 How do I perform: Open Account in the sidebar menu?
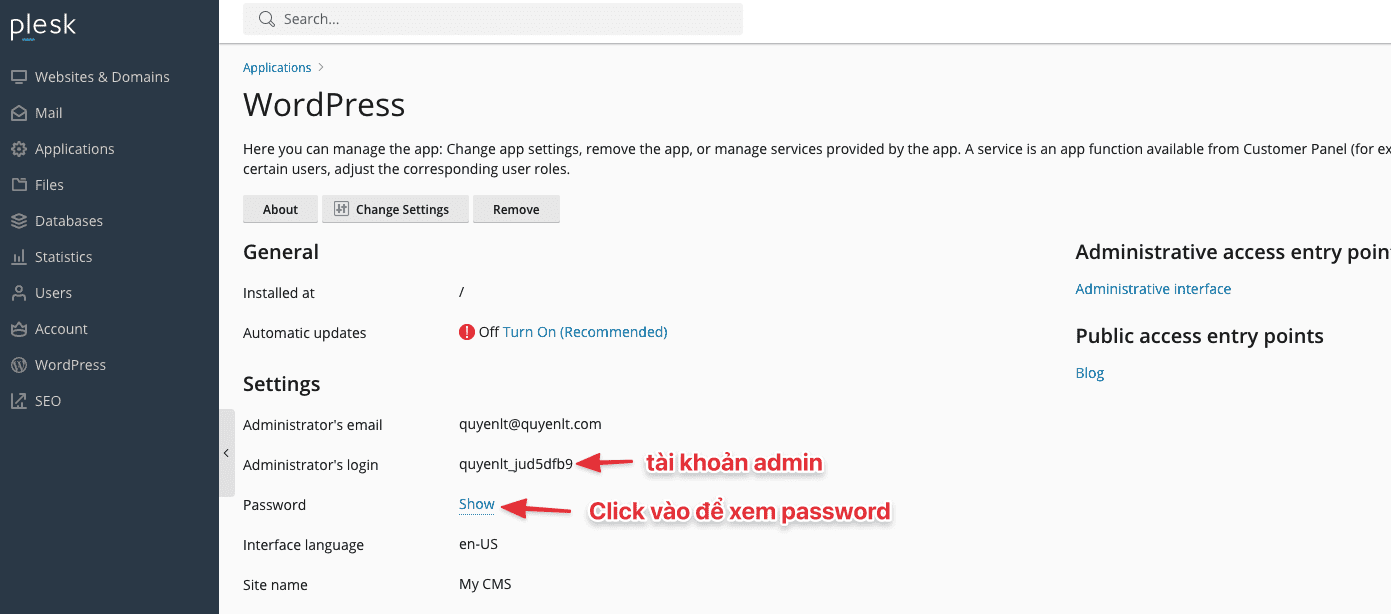click(x=61, y=329)
